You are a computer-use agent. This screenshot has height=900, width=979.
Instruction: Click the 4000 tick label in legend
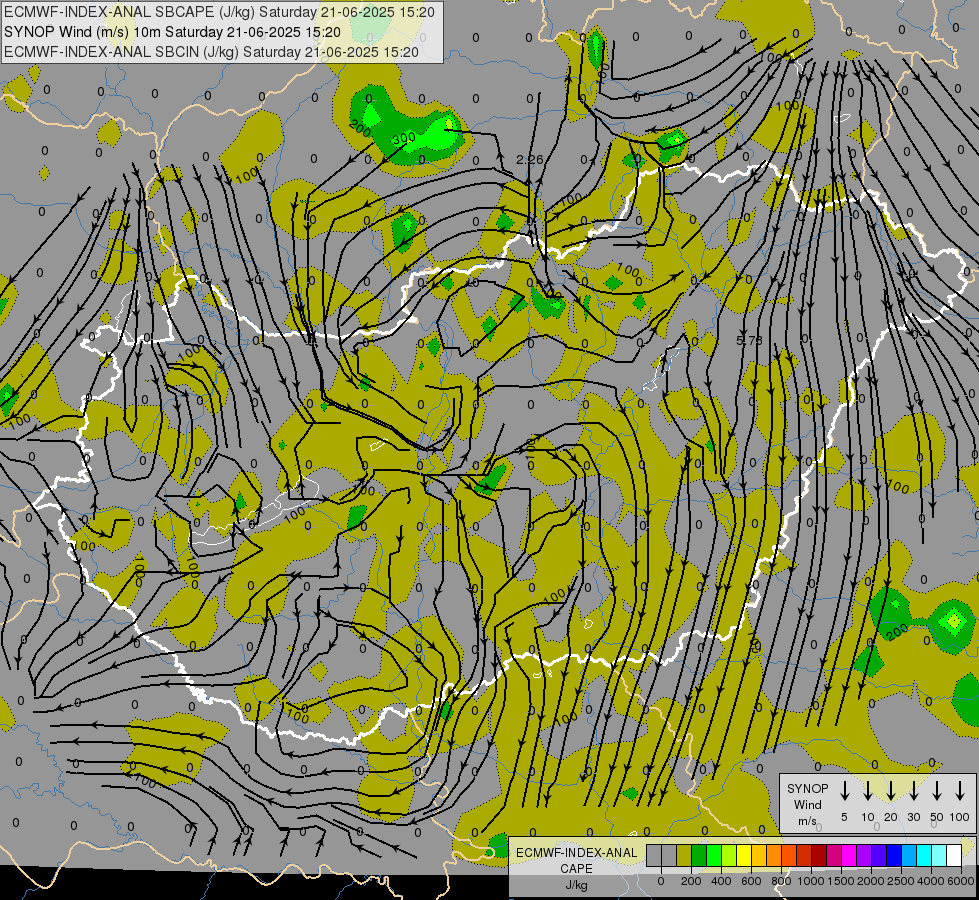tap(930, 881)
